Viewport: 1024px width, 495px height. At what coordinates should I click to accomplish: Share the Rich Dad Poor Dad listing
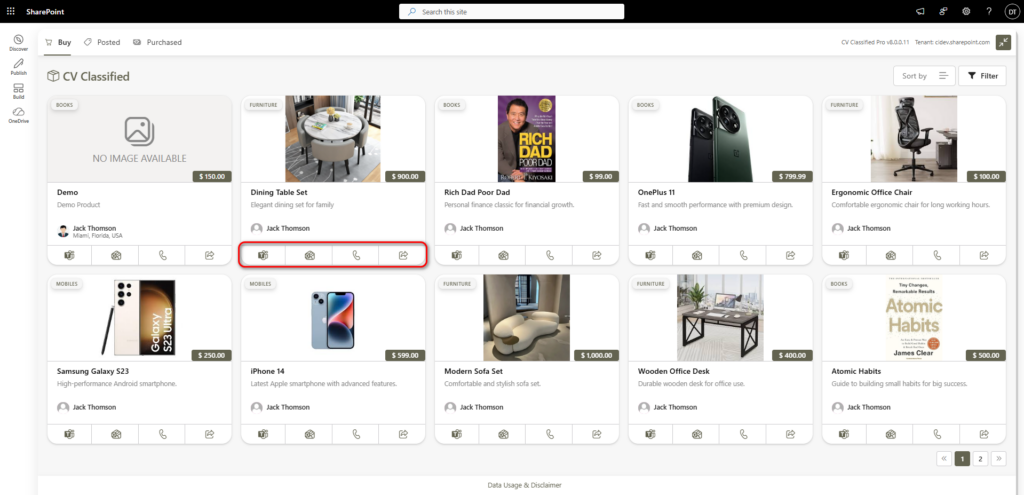(x=596, y=255)
